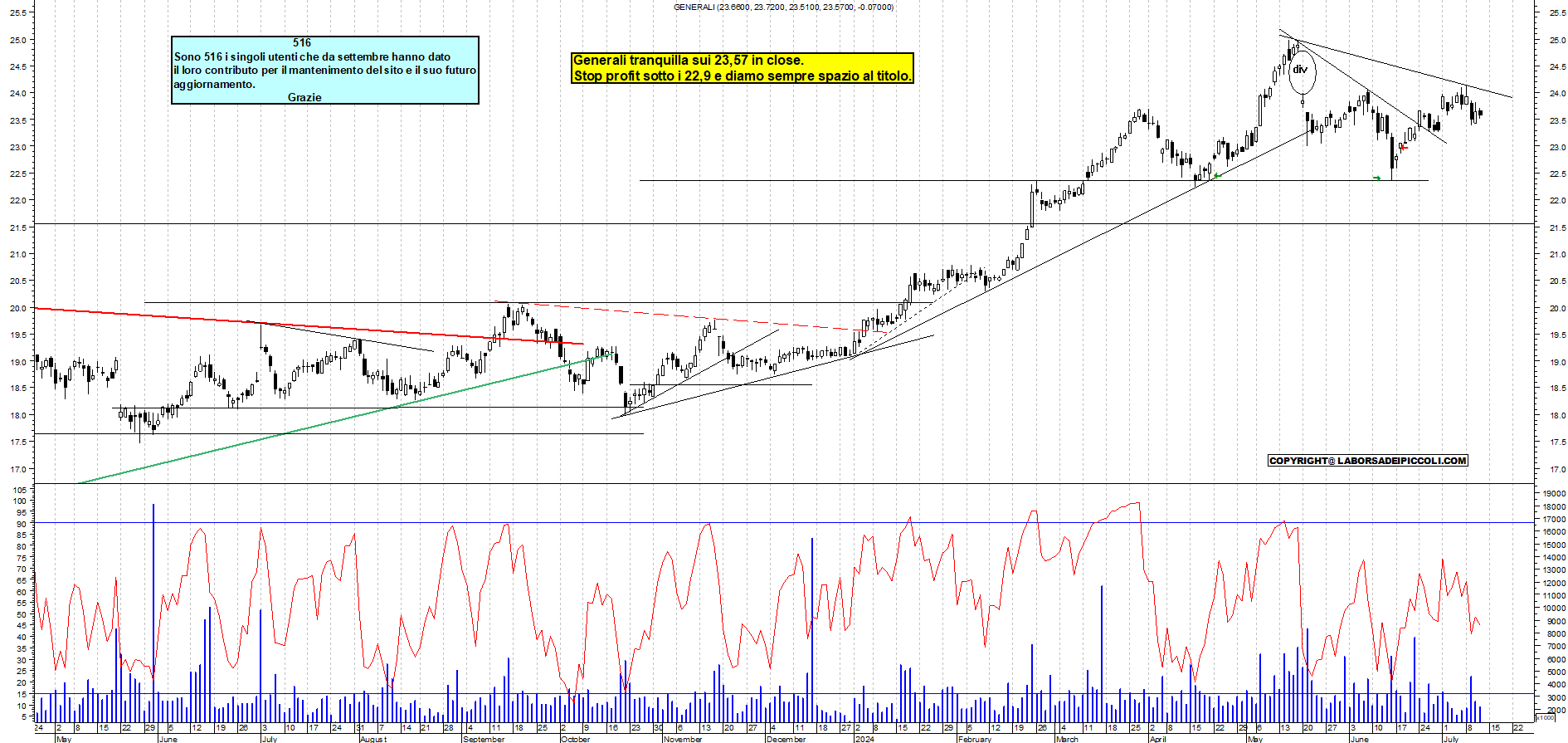Click the 'March' label on date axis
Viewport: 1568px width, 743px height.
point(1068,739)
